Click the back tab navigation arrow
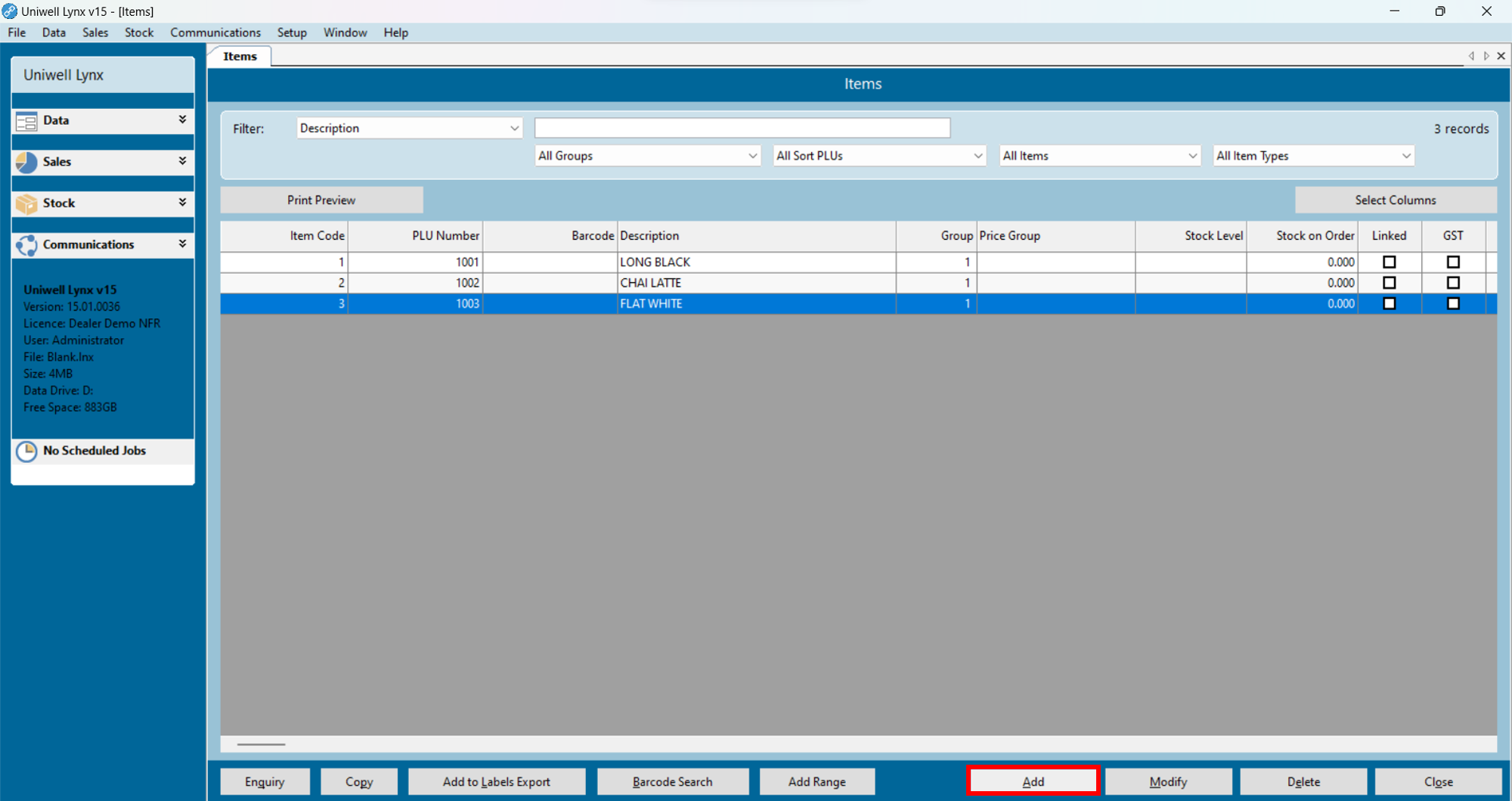Image resolution: width=1512 pixels, height=801 pixels. (1471, 55)
